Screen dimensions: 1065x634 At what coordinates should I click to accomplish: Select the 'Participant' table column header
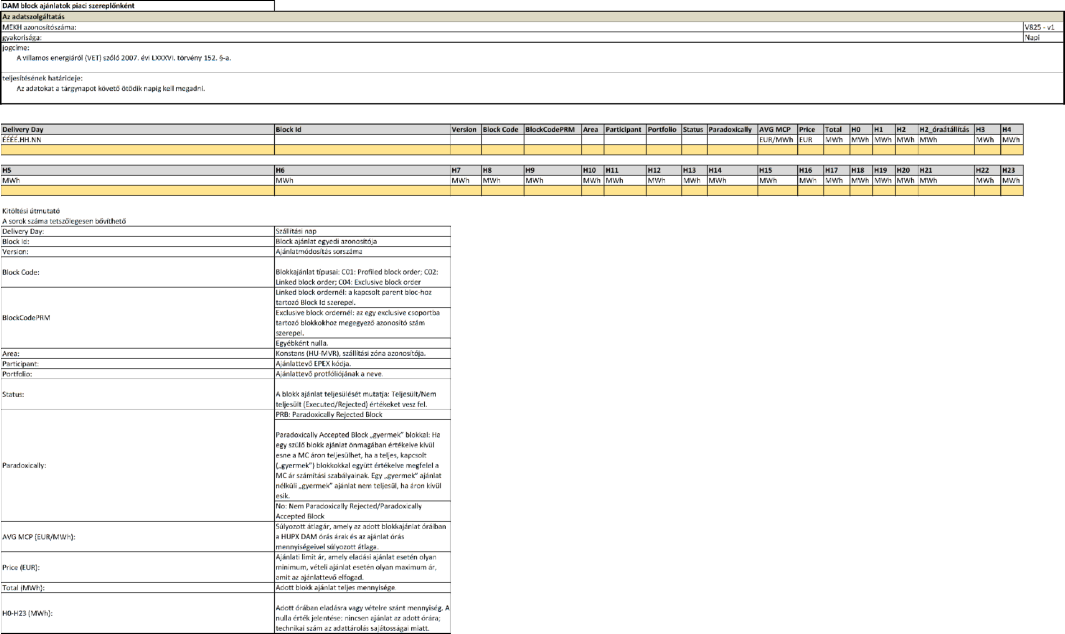[625, 129]
